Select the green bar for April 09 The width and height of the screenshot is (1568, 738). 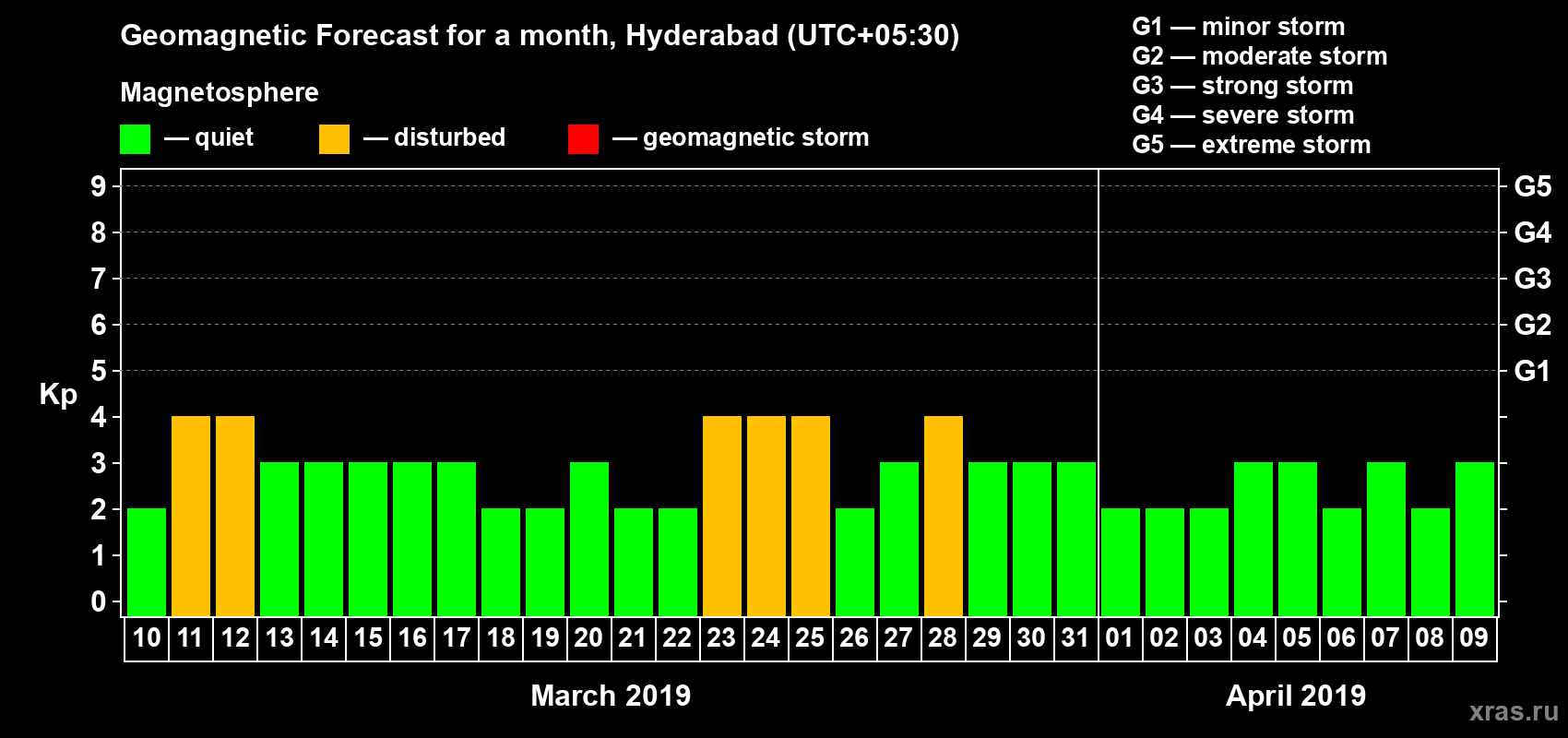(x=1475, y=539)
